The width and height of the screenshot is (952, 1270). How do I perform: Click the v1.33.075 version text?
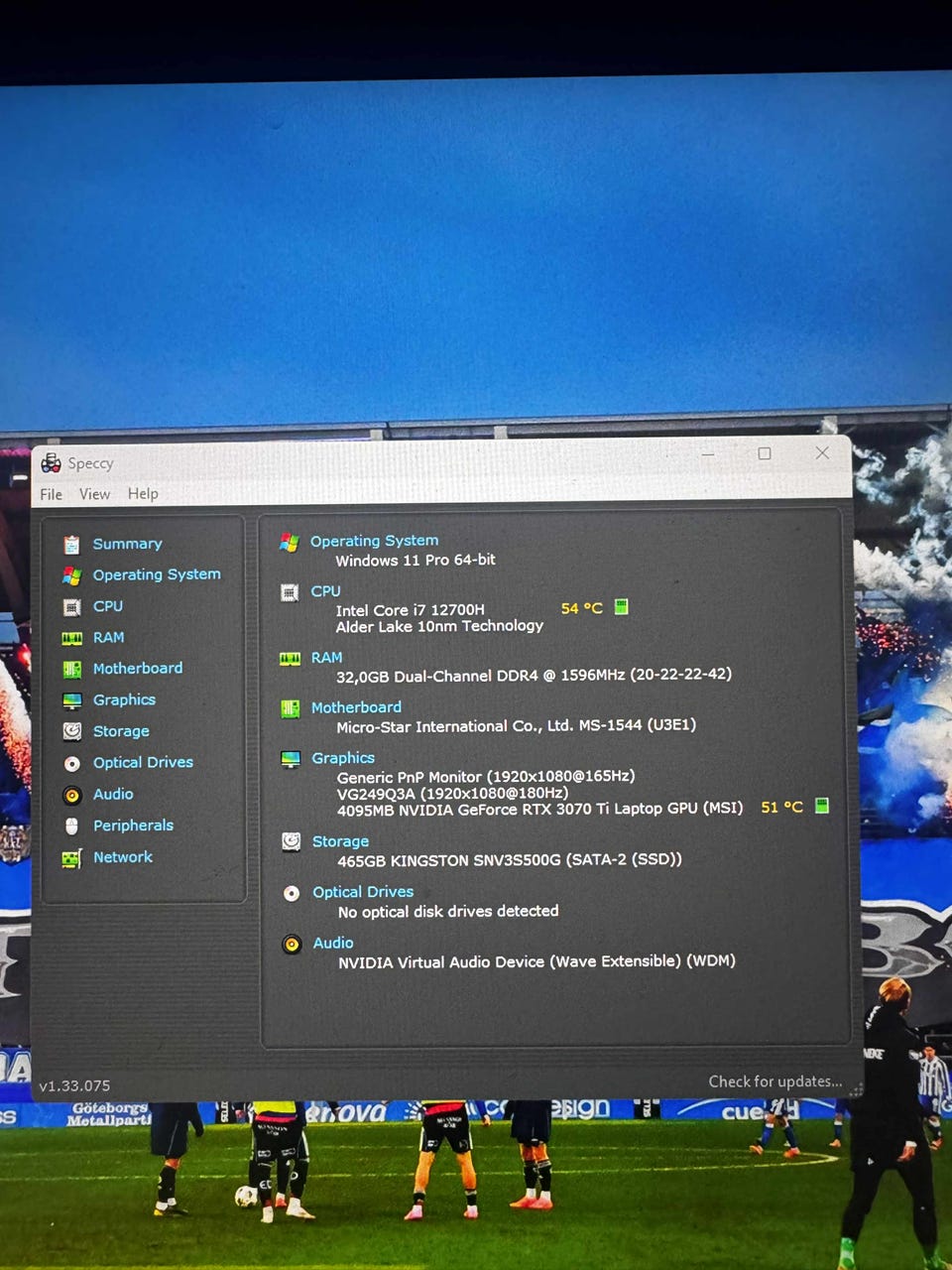pyautogui.click(x=74, y=1086)
